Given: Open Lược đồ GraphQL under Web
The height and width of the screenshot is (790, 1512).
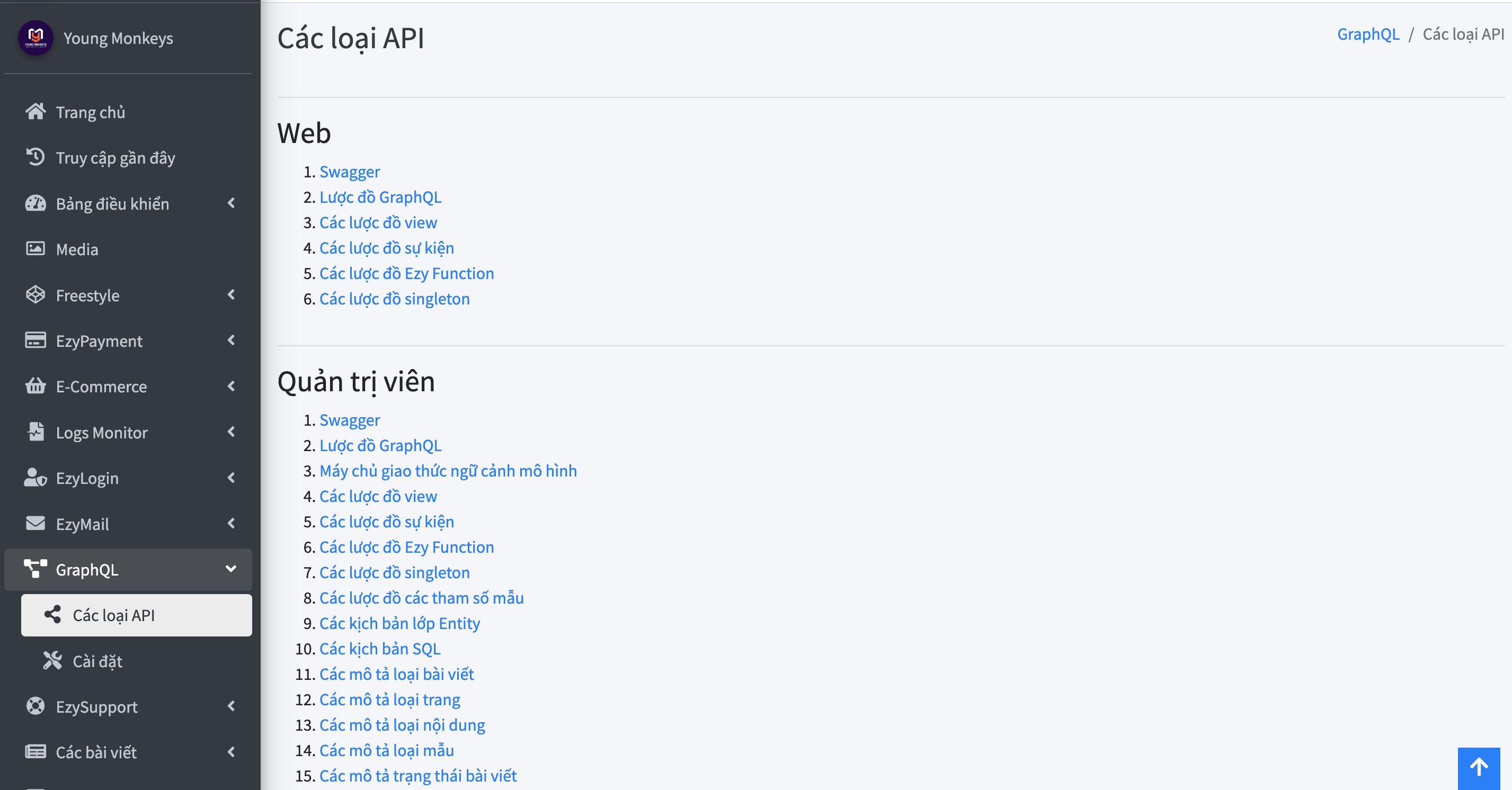Looking at the screenshot, I should (380, 197).
